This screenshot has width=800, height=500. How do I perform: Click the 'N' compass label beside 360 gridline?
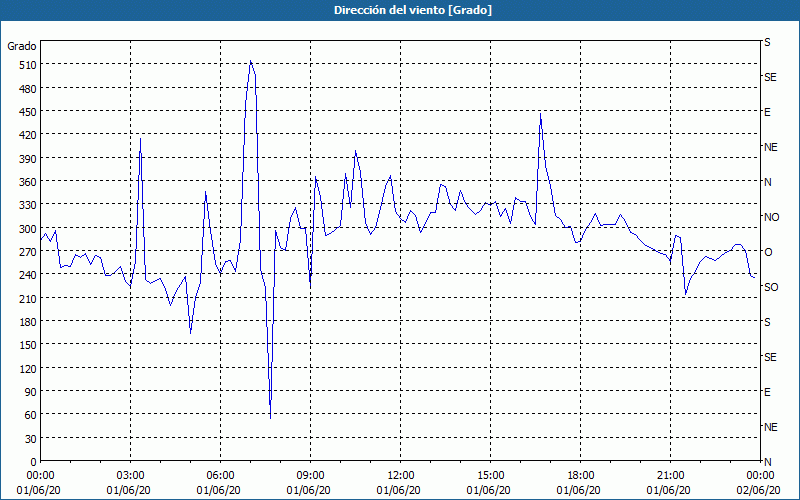pyautogui.click(x=767, y=182)
